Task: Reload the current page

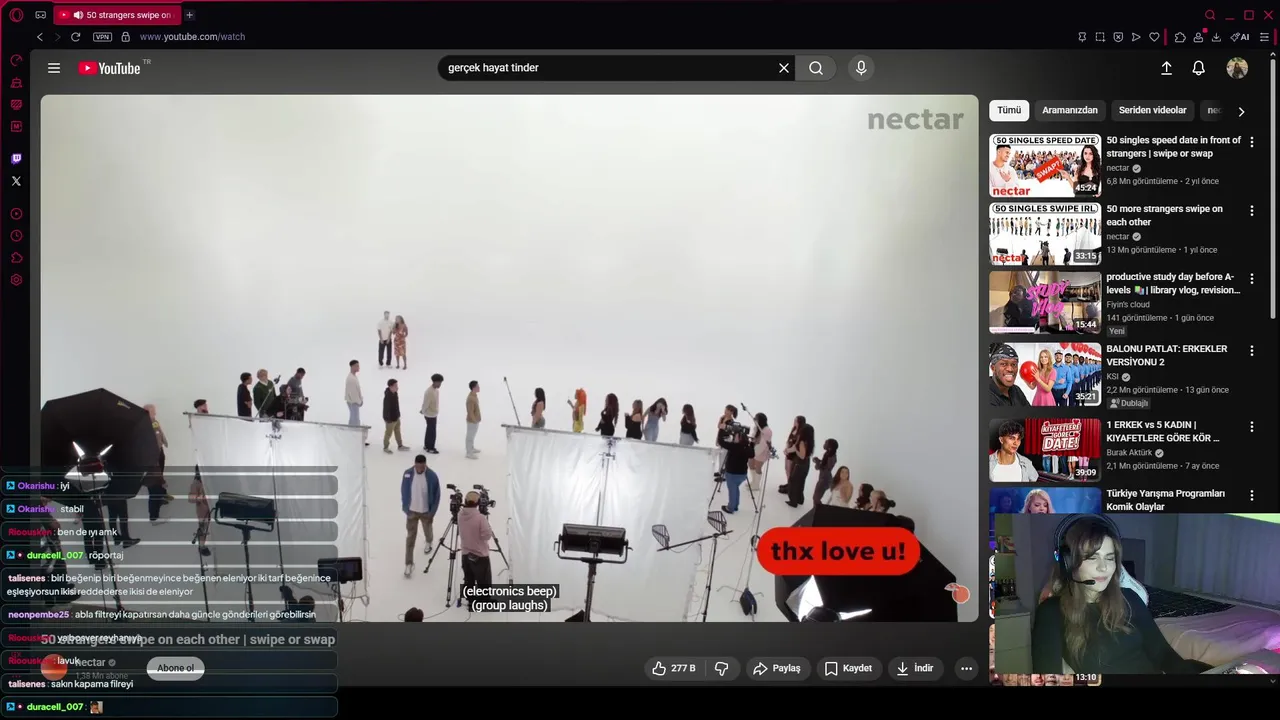Action: click(75, 37)
